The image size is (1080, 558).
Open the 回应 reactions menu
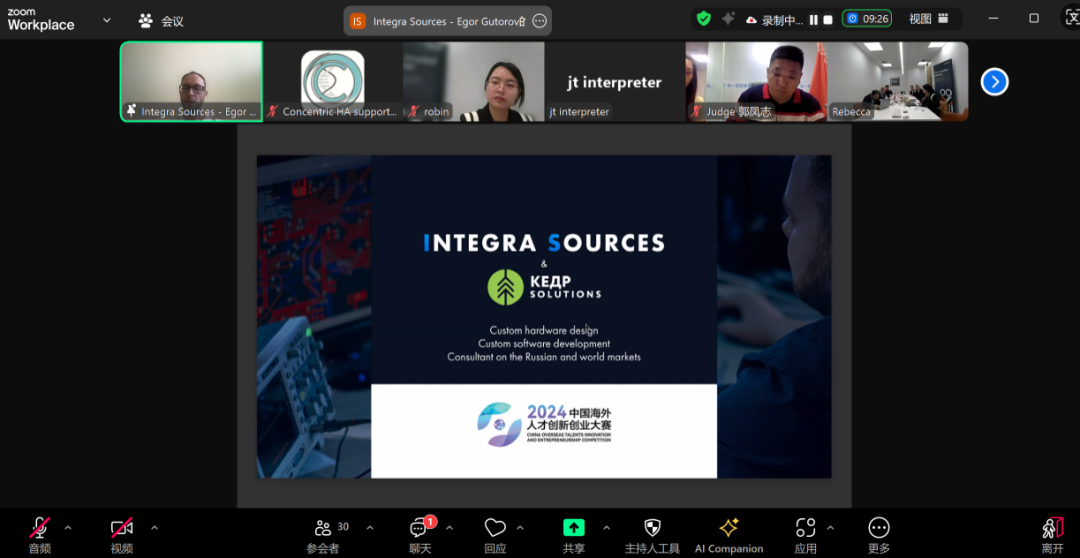(x=495, y=535)
